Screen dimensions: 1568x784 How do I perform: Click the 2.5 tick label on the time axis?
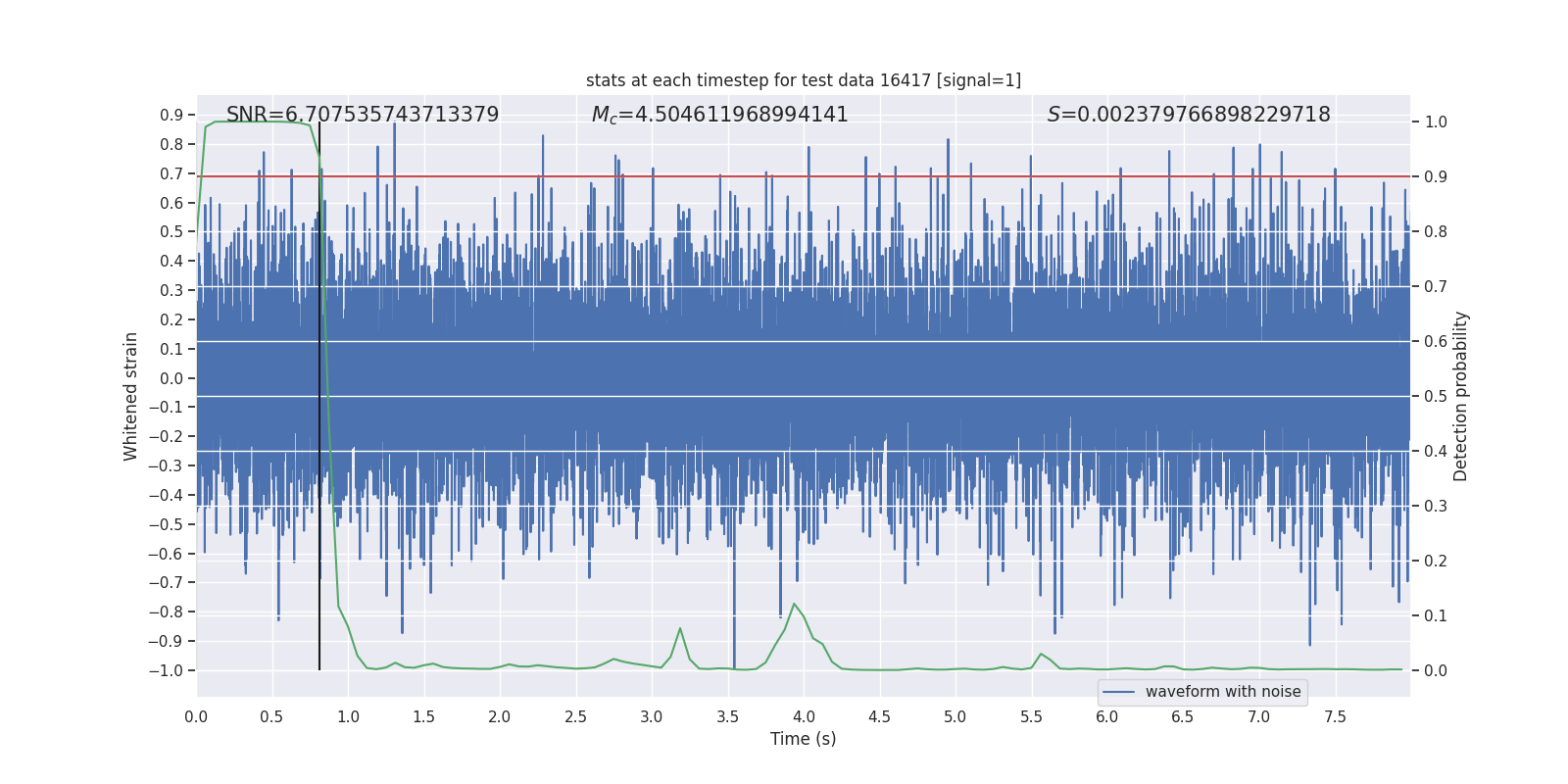[x=575, y=716]
